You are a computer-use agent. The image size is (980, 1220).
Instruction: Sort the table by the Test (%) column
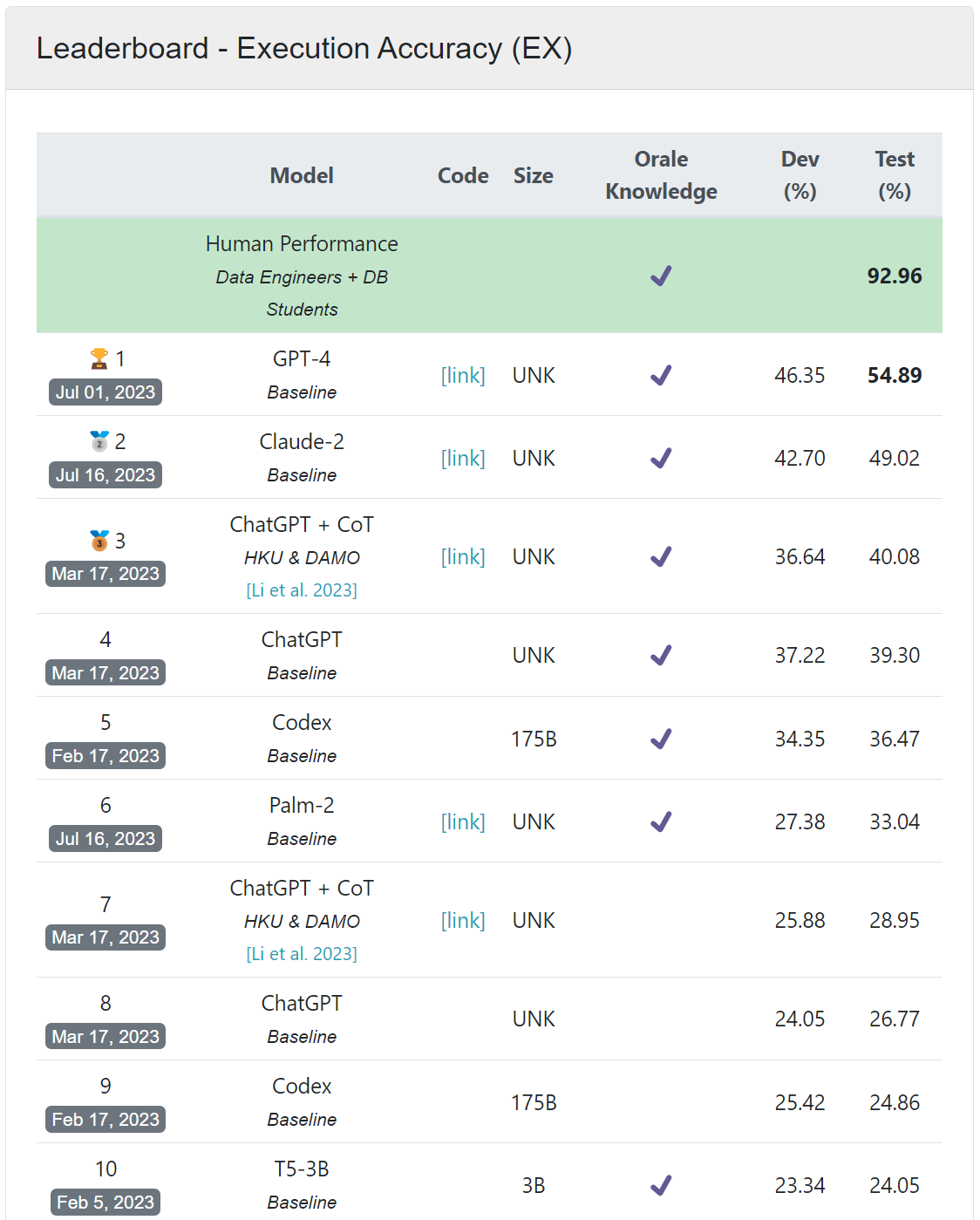pos(895,174)
